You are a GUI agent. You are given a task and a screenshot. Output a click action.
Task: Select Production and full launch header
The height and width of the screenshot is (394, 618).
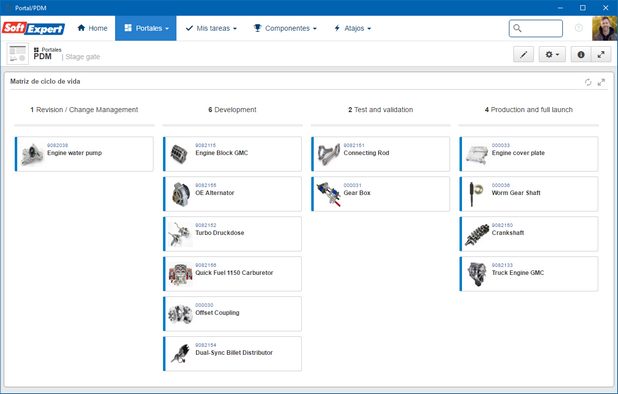tap(529, 110)
